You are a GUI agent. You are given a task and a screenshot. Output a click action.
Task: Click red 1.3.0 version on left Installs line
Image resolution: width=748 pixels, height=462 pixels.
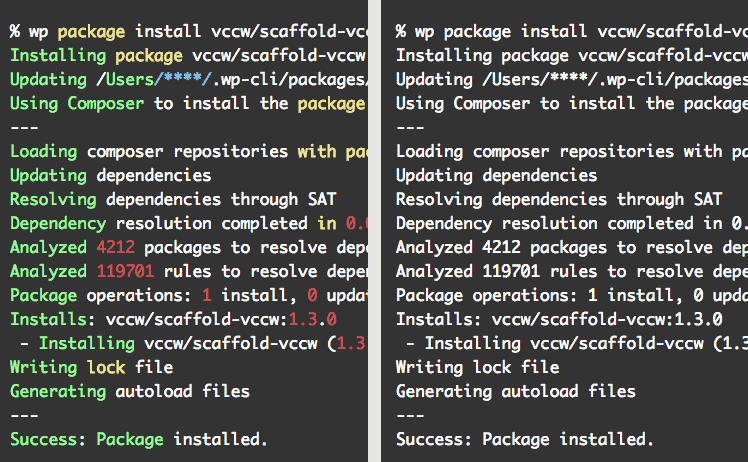point(312,319)
